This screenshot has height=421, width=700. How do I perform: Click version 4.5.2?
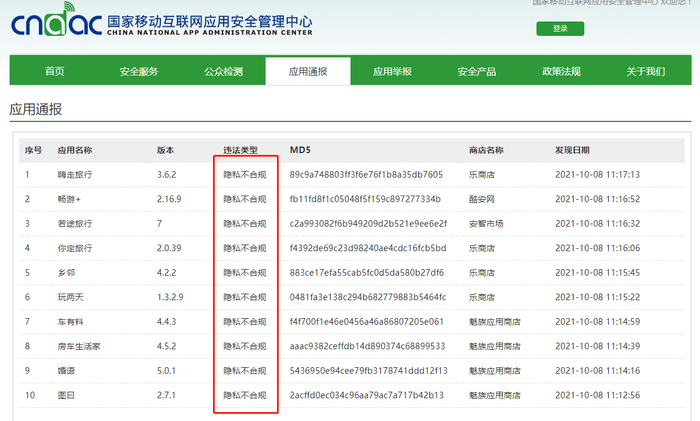pos(167,346)
